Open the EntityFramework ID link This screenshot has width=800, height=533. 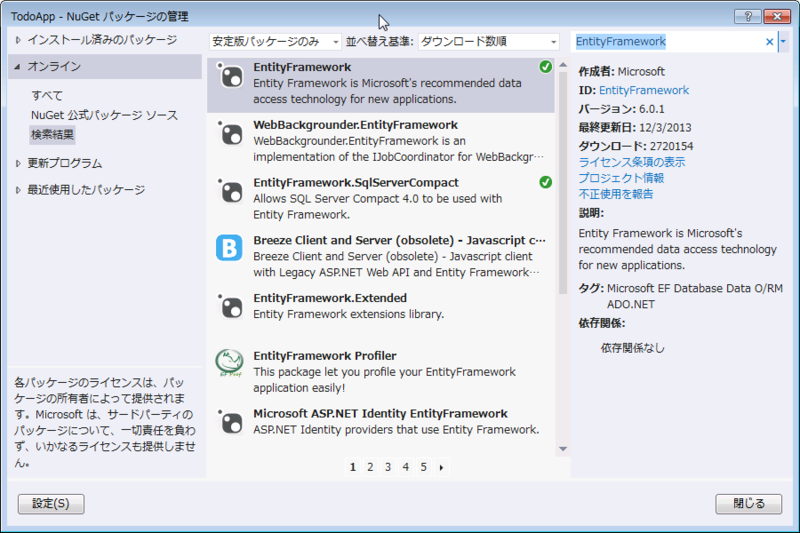[644, 90]
